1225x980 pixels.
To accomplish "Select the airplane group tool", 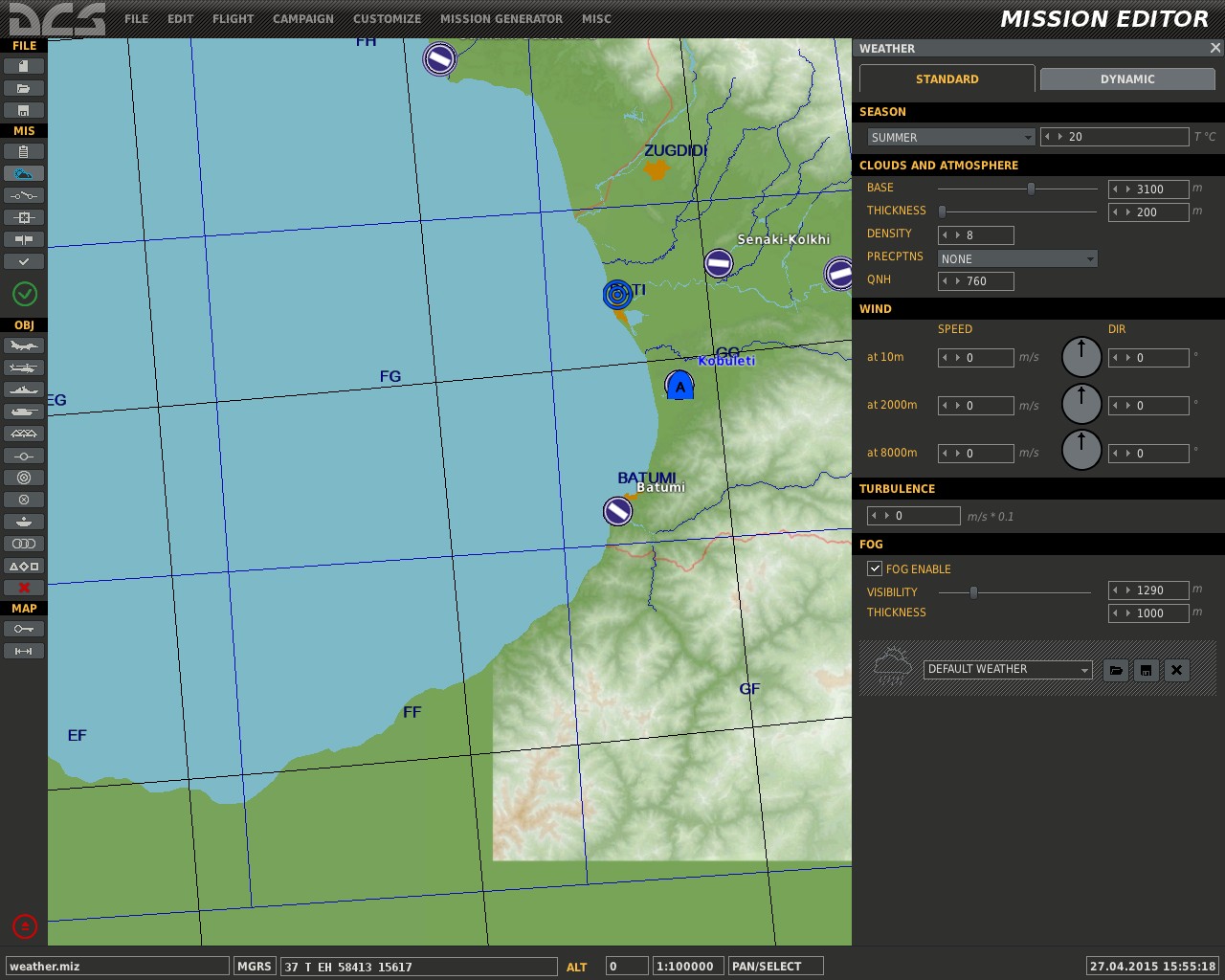I will pyautogui.click(x=24, y=345).
